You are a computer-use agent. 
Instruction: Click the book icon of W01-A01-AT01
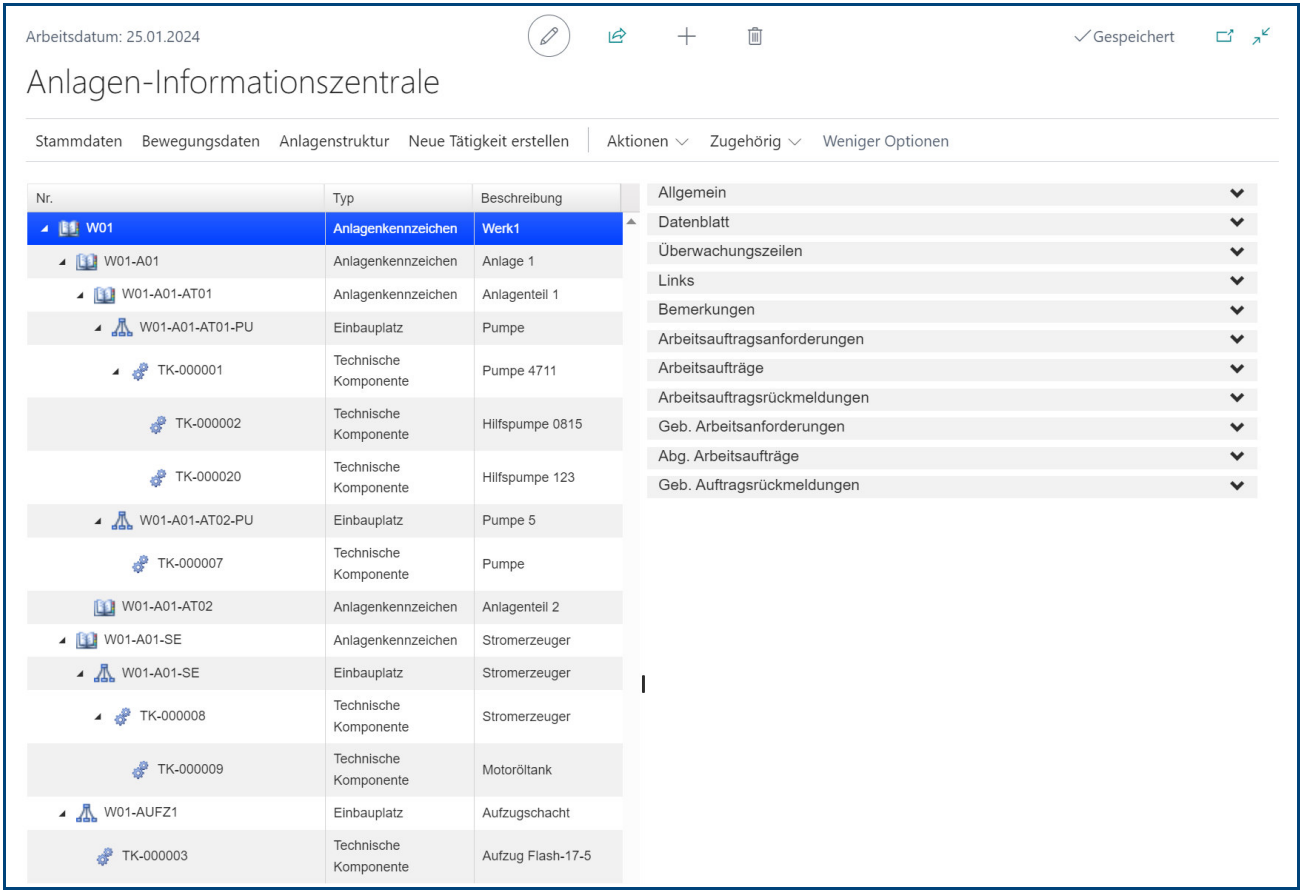105,295
